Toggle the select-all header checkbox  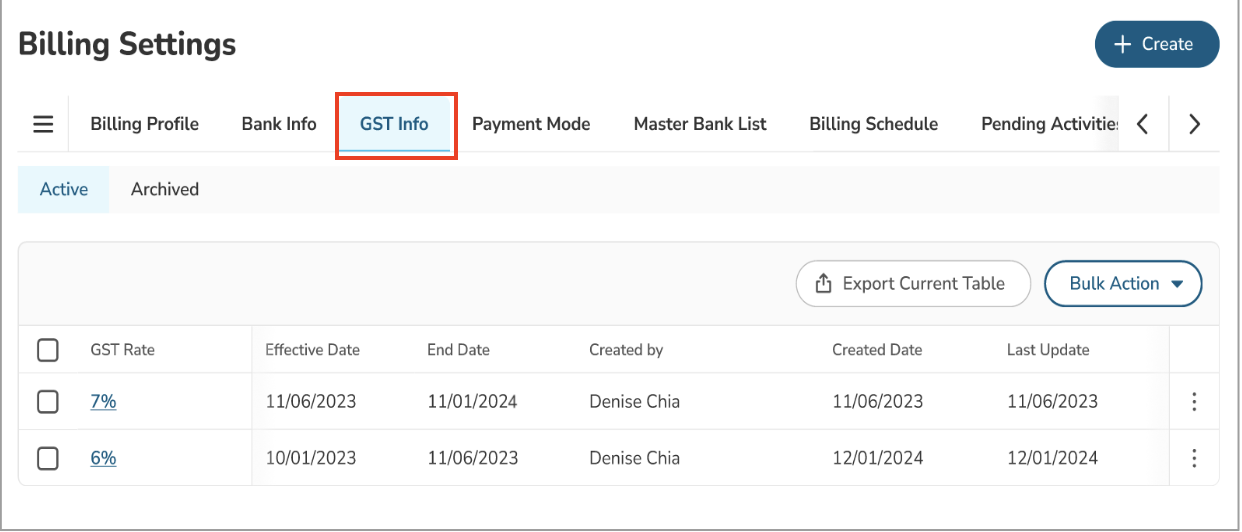(x=47, y=350)
